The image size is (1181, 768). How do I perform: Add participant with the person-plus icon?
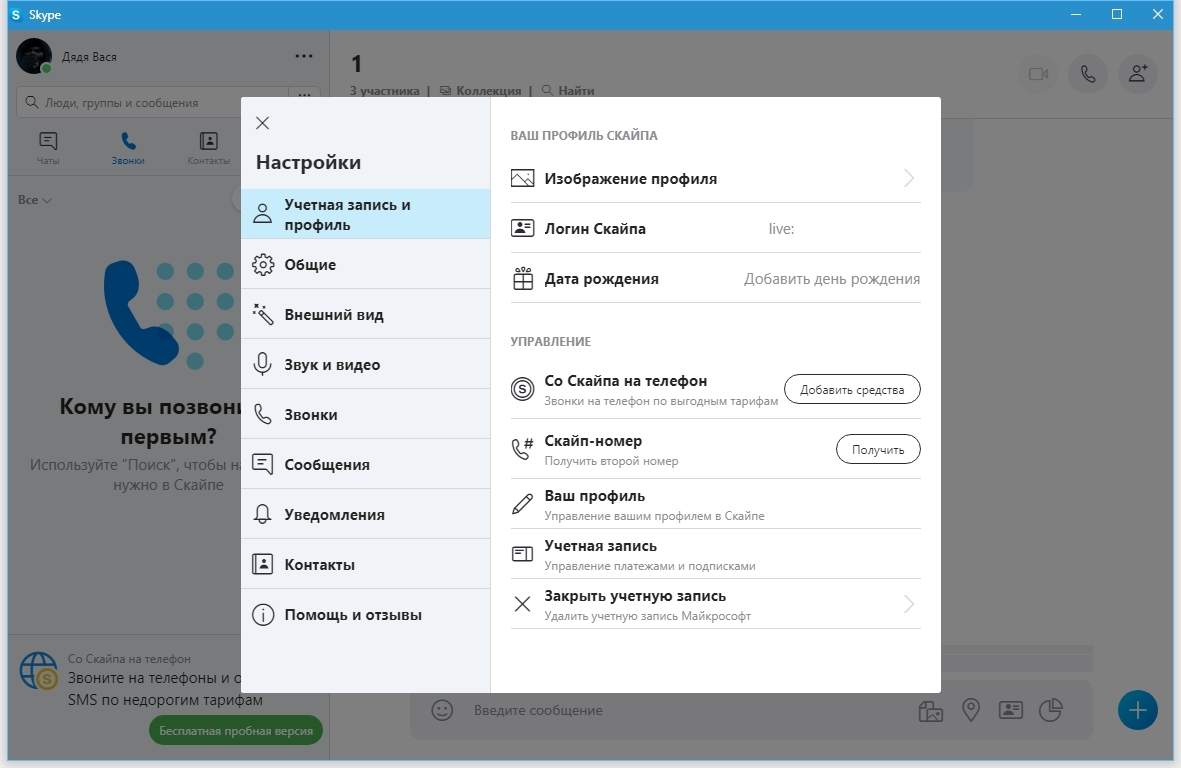tap(1137, 74)
